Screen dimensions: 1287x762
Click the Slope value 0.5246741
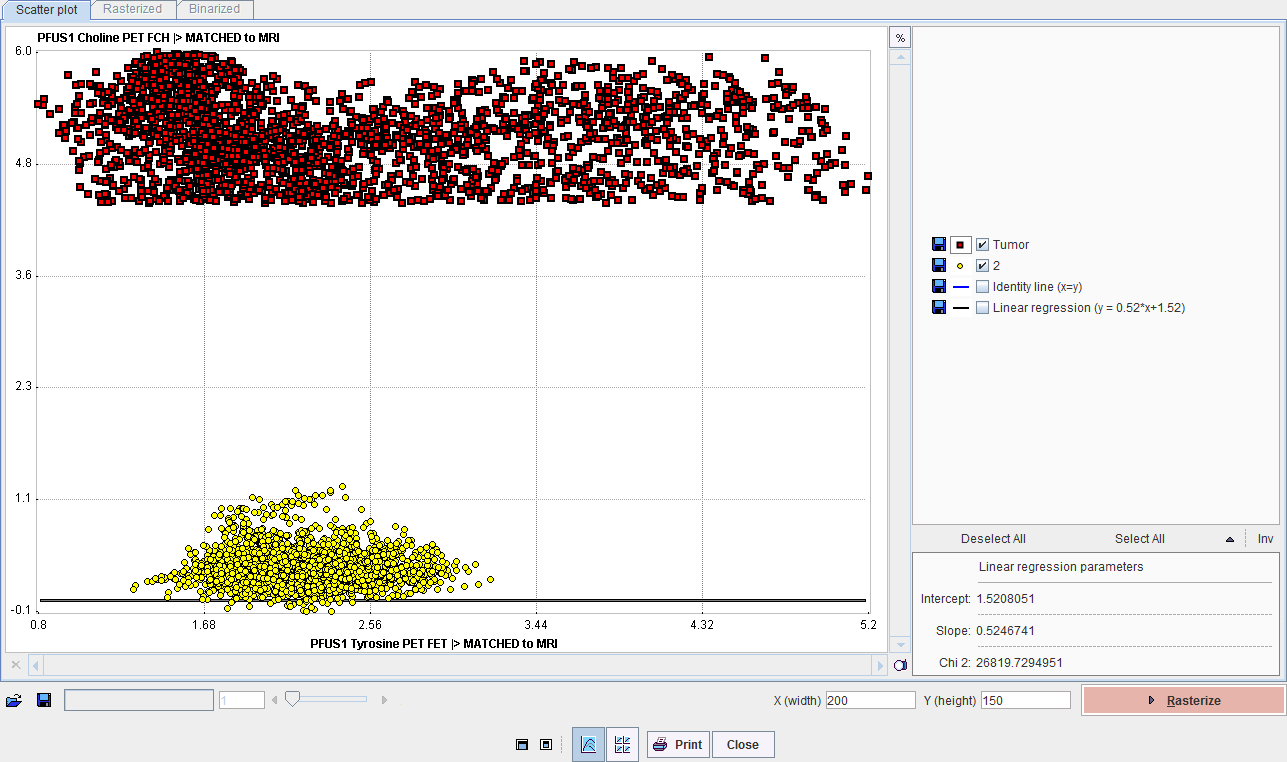tap(1005, 631)
